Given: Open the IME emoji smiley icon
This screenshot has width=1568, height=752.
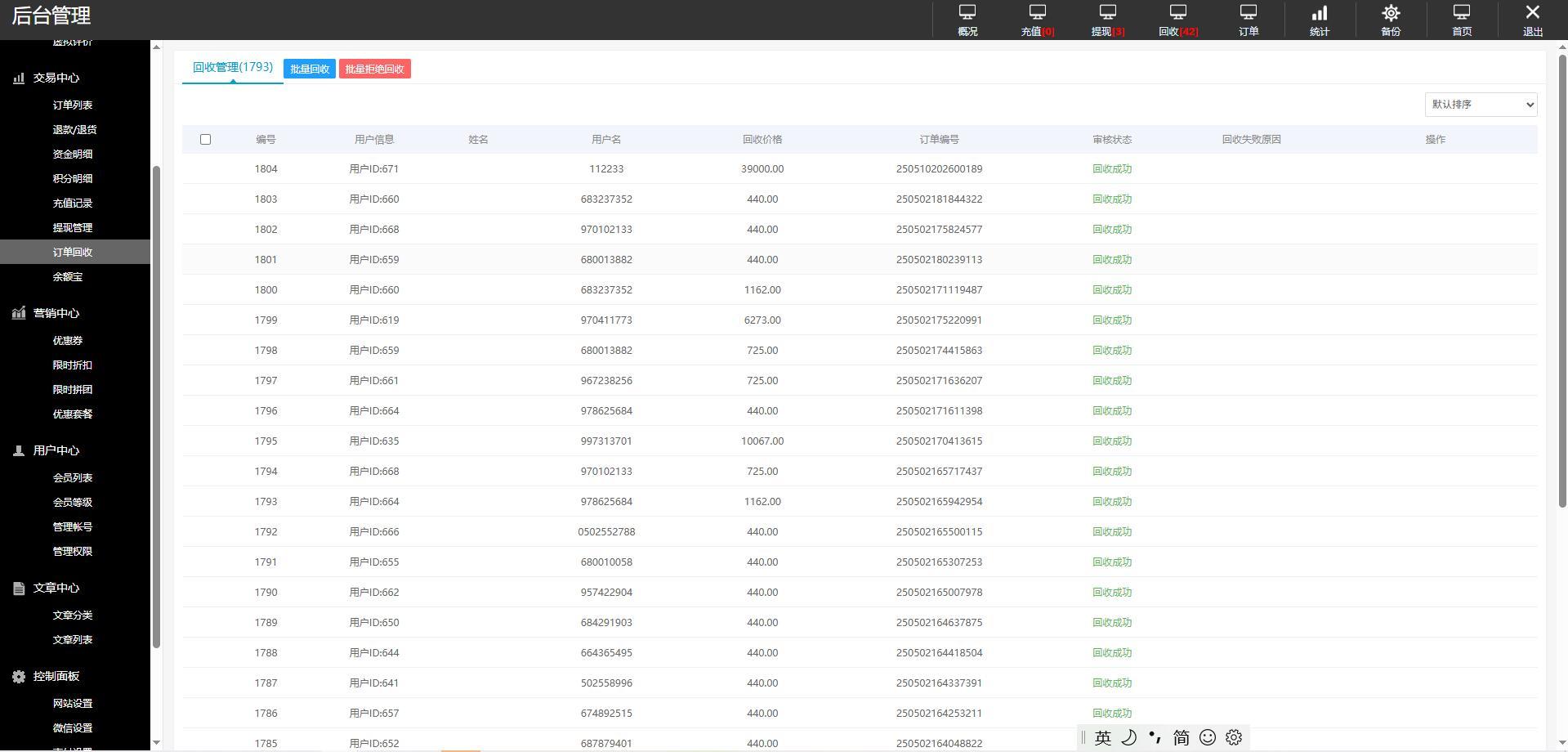Looking at the screenshot, I should point(1208,737).
